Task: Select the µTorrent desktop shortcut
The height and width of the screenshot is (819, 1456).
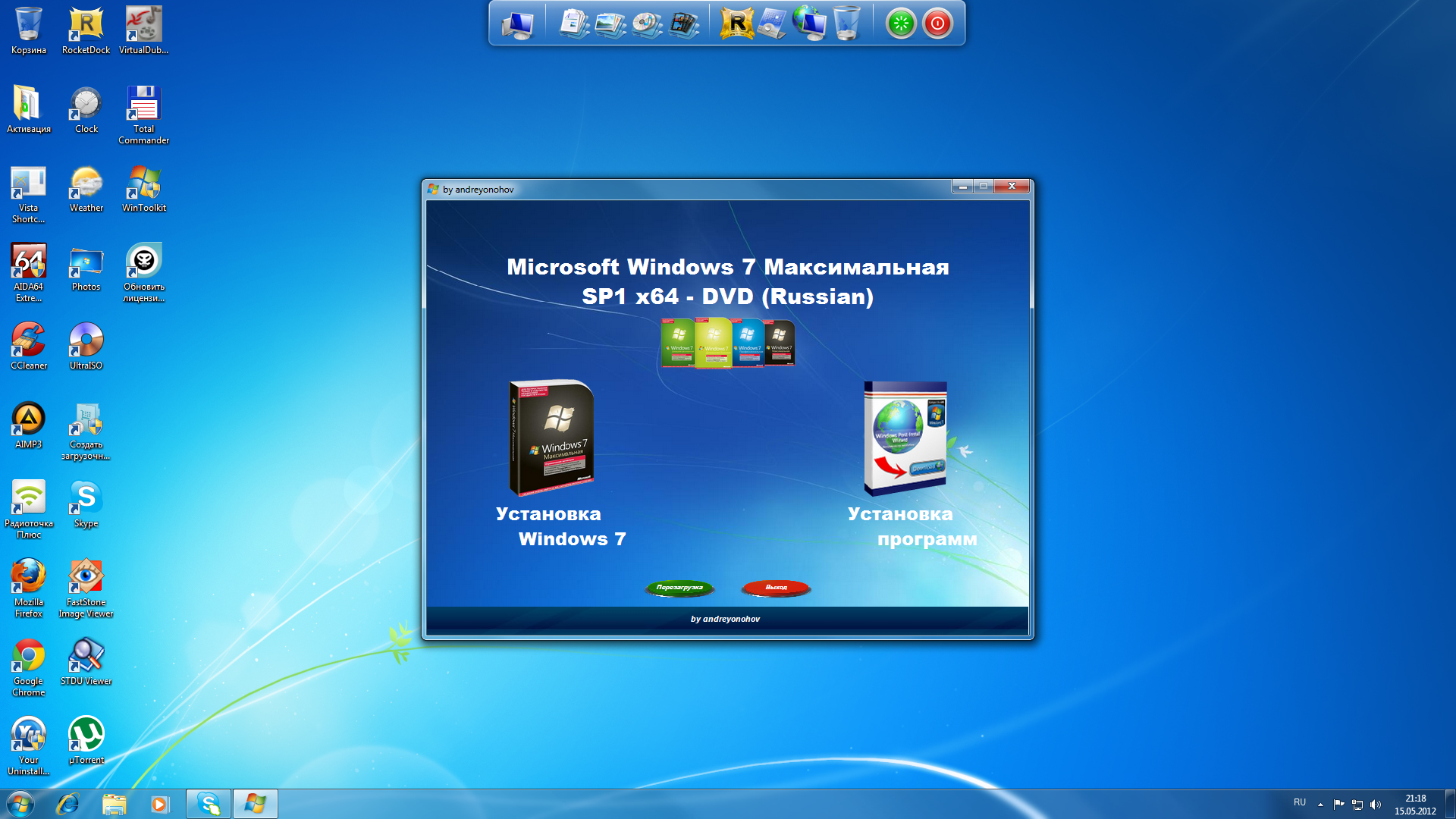Action: (x=86, y=741)
